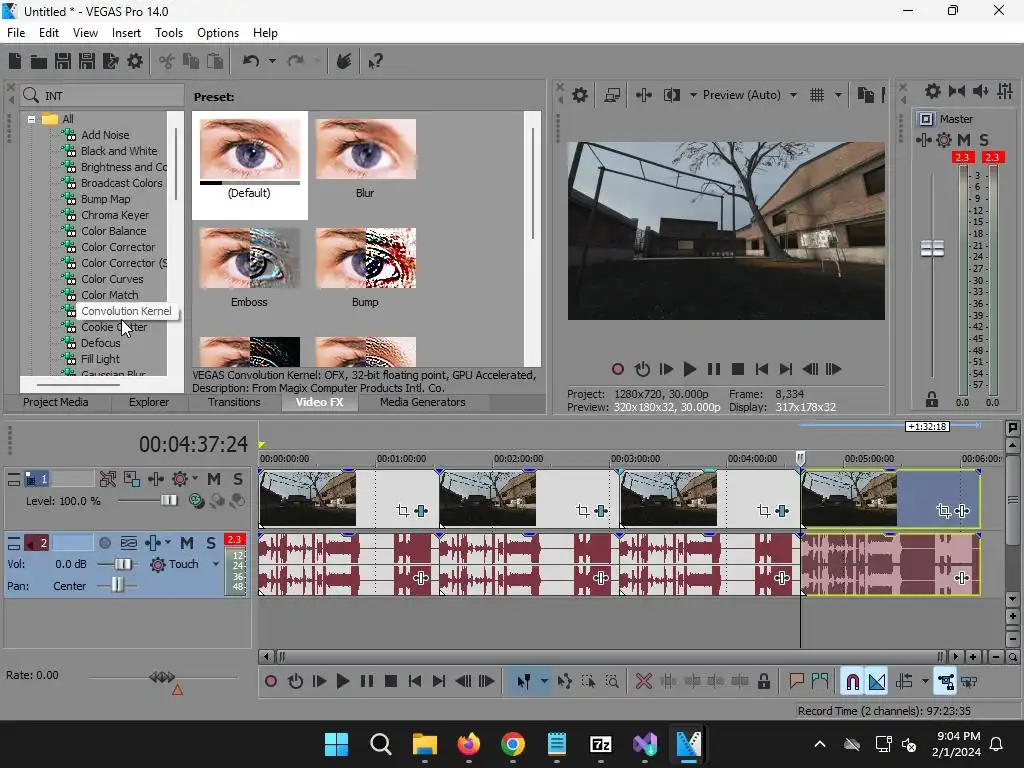The height and width of the screenshot is (768, 1024).
Task: Open Project Properties gear in main toolbar
Action: 135,61
